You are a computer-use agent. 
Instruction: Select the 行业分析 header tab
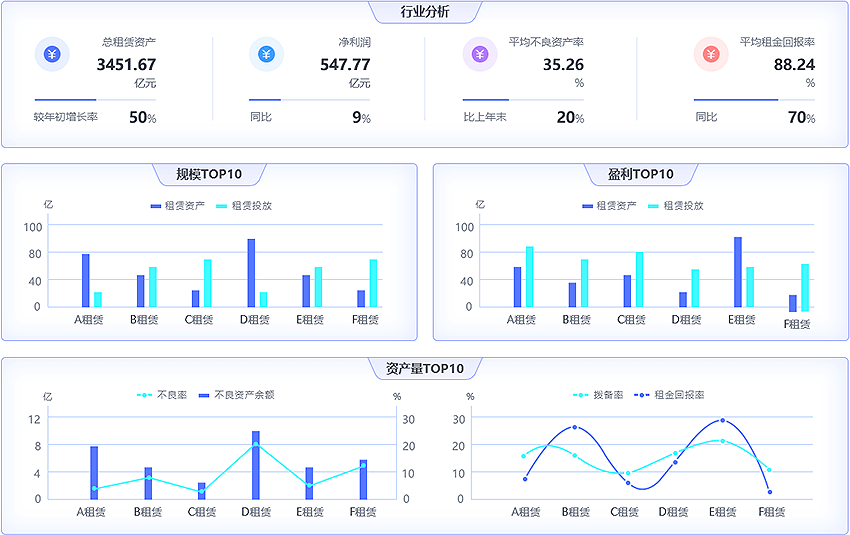pos(425,12)
